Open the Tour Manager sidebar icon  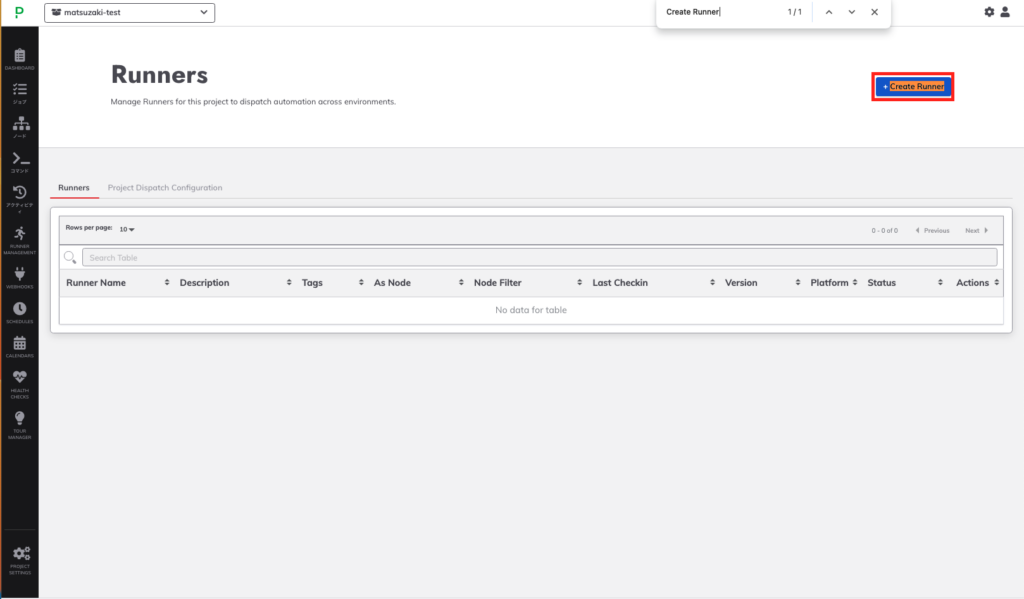tap(20, 421)
